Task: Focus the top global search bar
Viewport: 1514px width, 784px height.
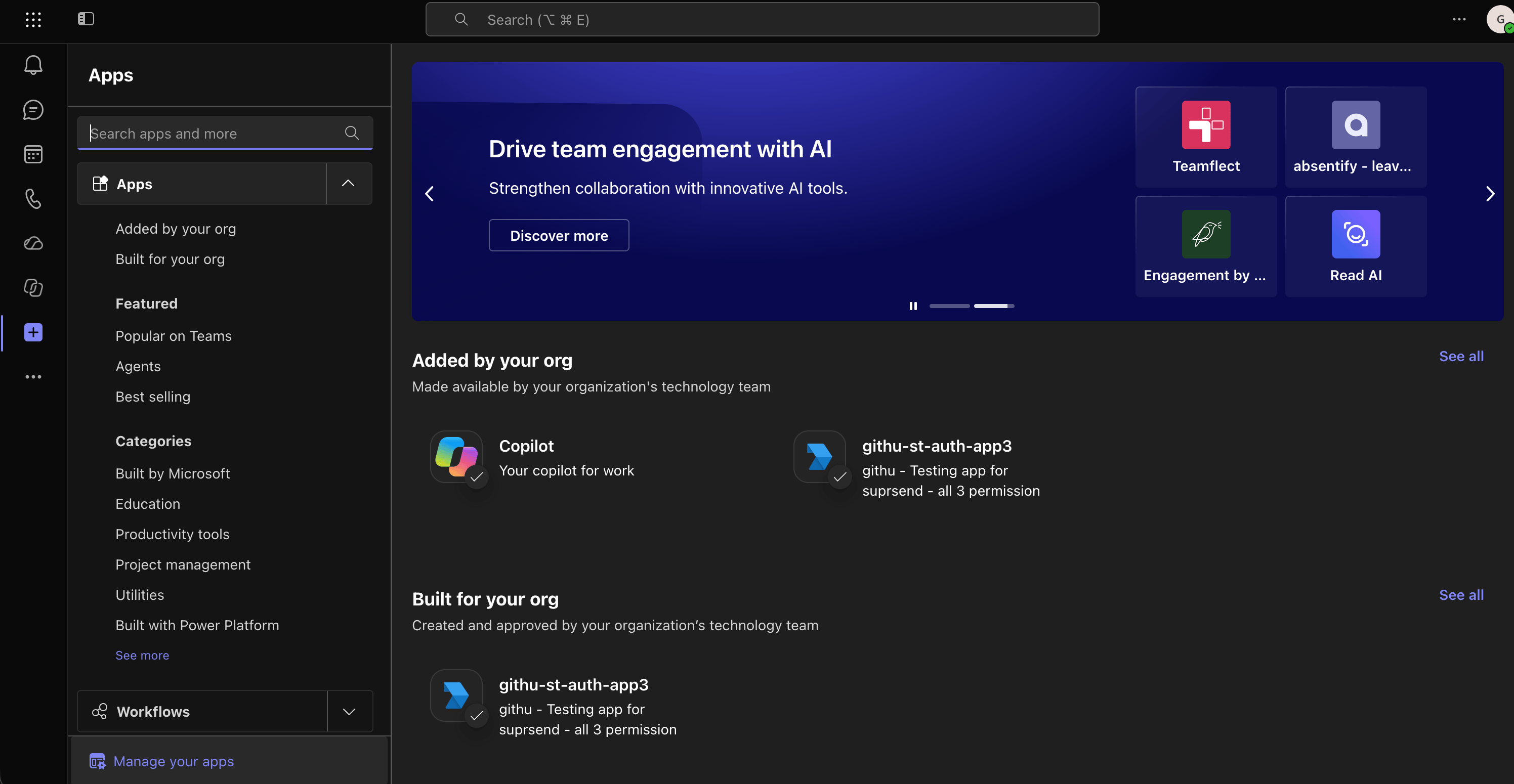Action: point(762,19)
